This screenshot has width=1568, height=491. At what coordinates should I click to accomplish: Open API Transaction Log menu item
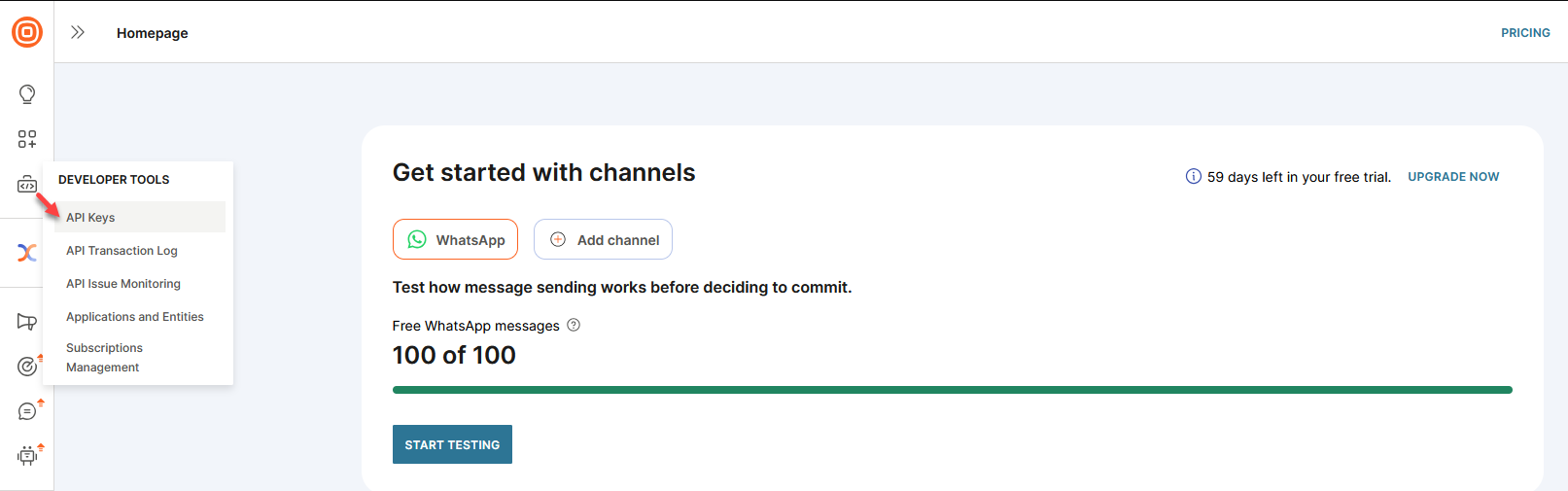(122, 251)
